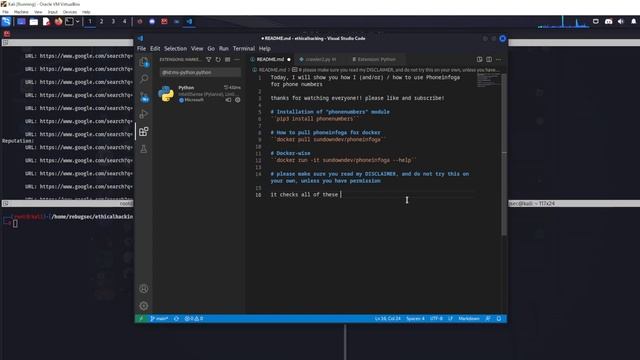Open the Run and Debug view
640x360 pixels.
[x=144, y=114]
